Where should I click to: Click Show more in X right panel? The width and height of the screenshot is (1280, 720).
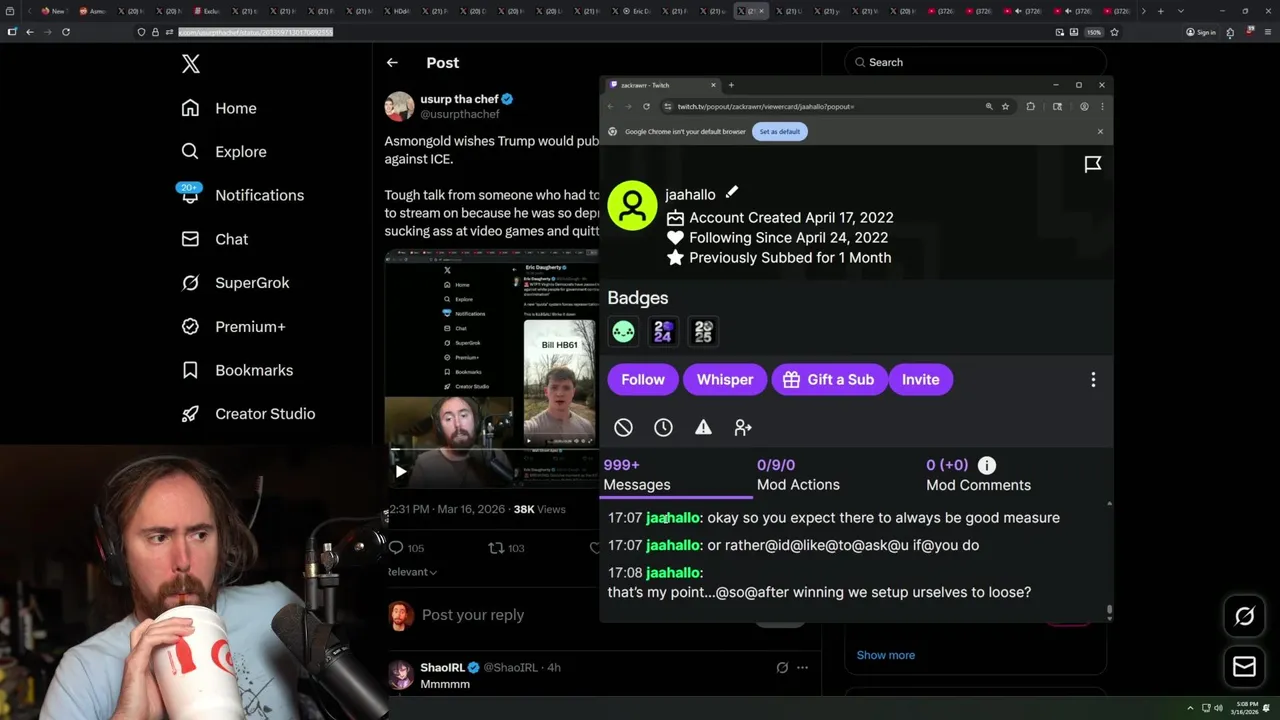(885, 655)
